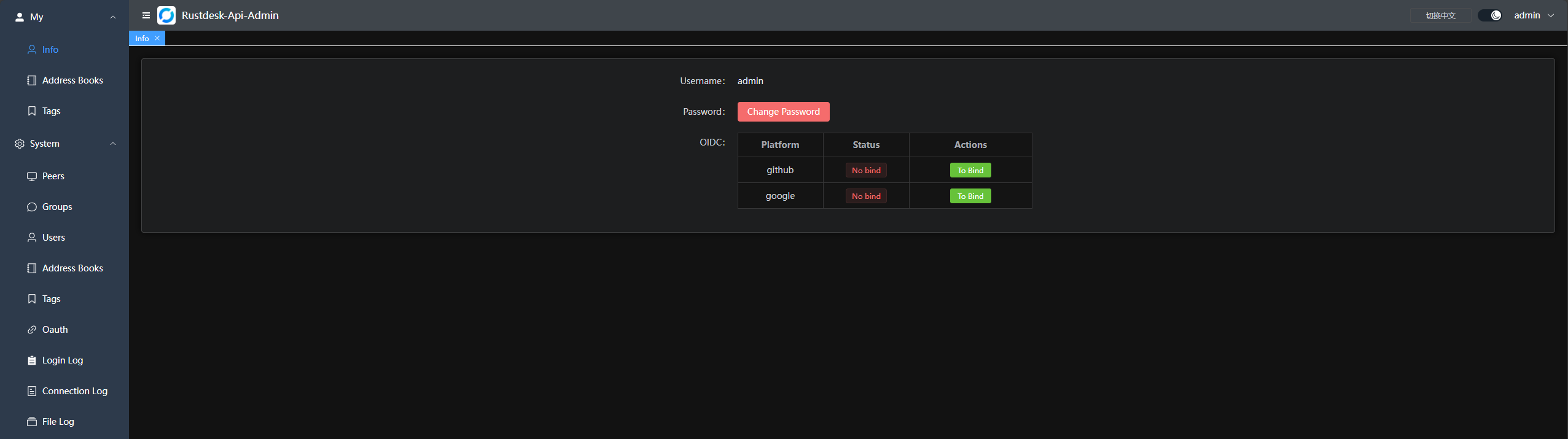This screenshot has width=1568, height=439.
Task: Select the Info tab
Action: [142, 38]
